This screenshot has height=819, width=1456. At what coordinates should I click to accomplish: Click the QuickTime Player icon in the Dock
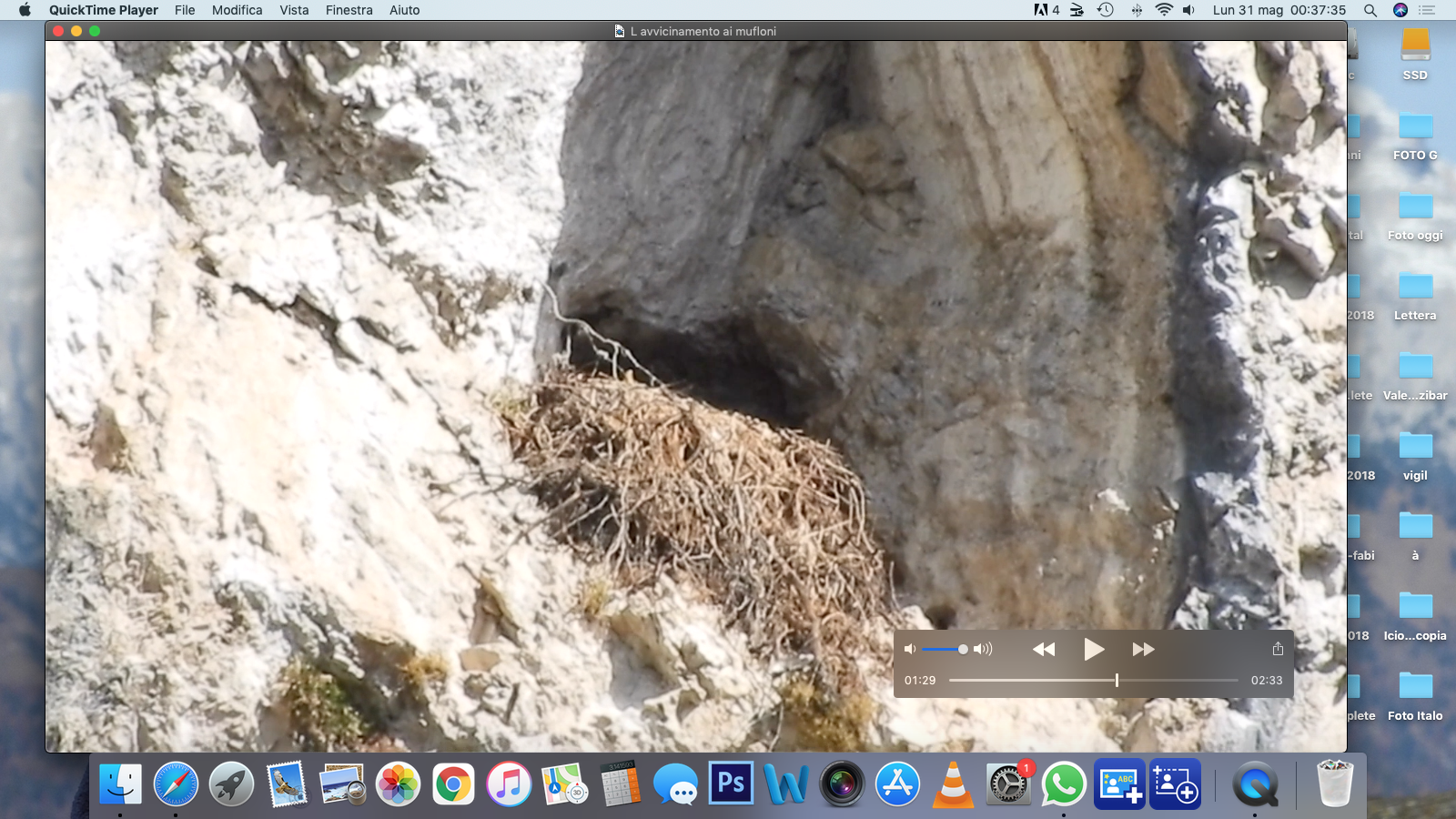click(1256, 784)
